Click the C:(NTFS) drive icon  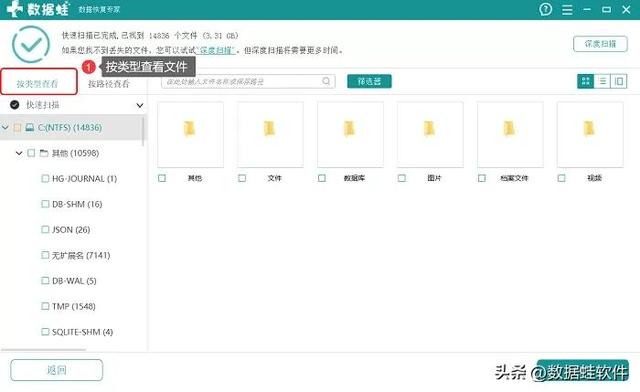tap(30, 127)
